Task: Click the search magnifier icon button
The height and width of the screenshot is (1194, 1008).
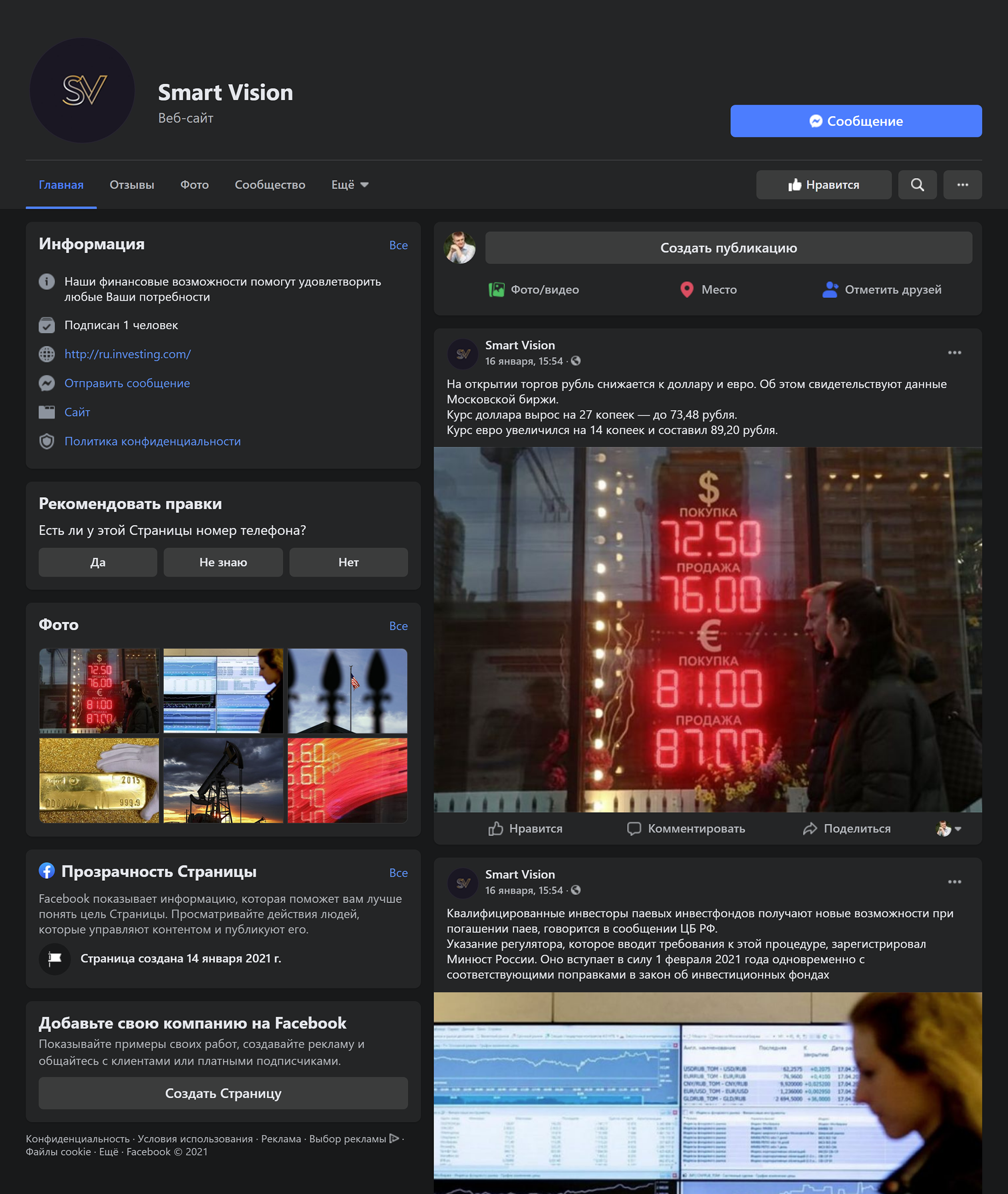Action: pos(917,185)
